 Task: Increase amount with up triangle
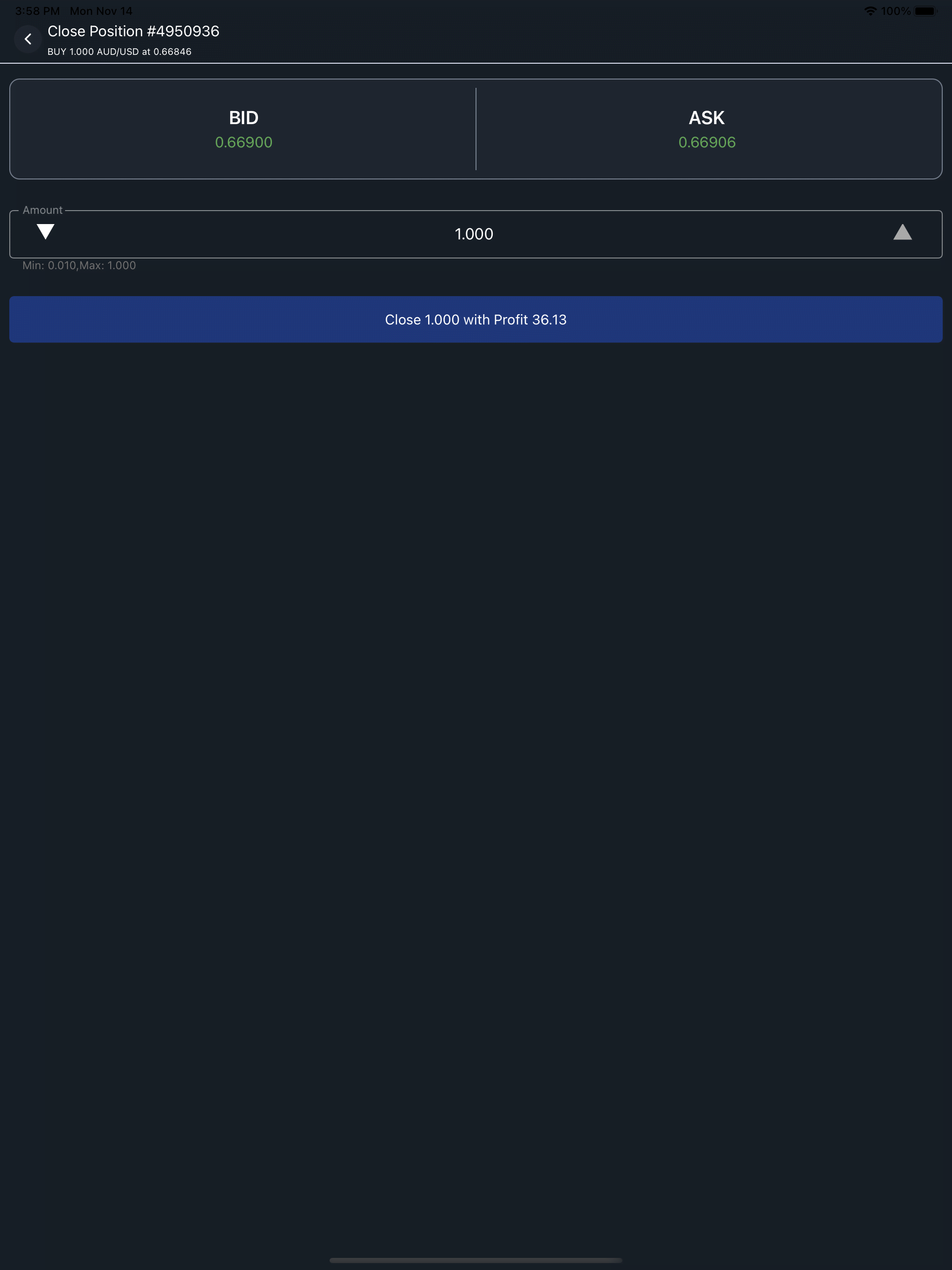pos(902,232)
